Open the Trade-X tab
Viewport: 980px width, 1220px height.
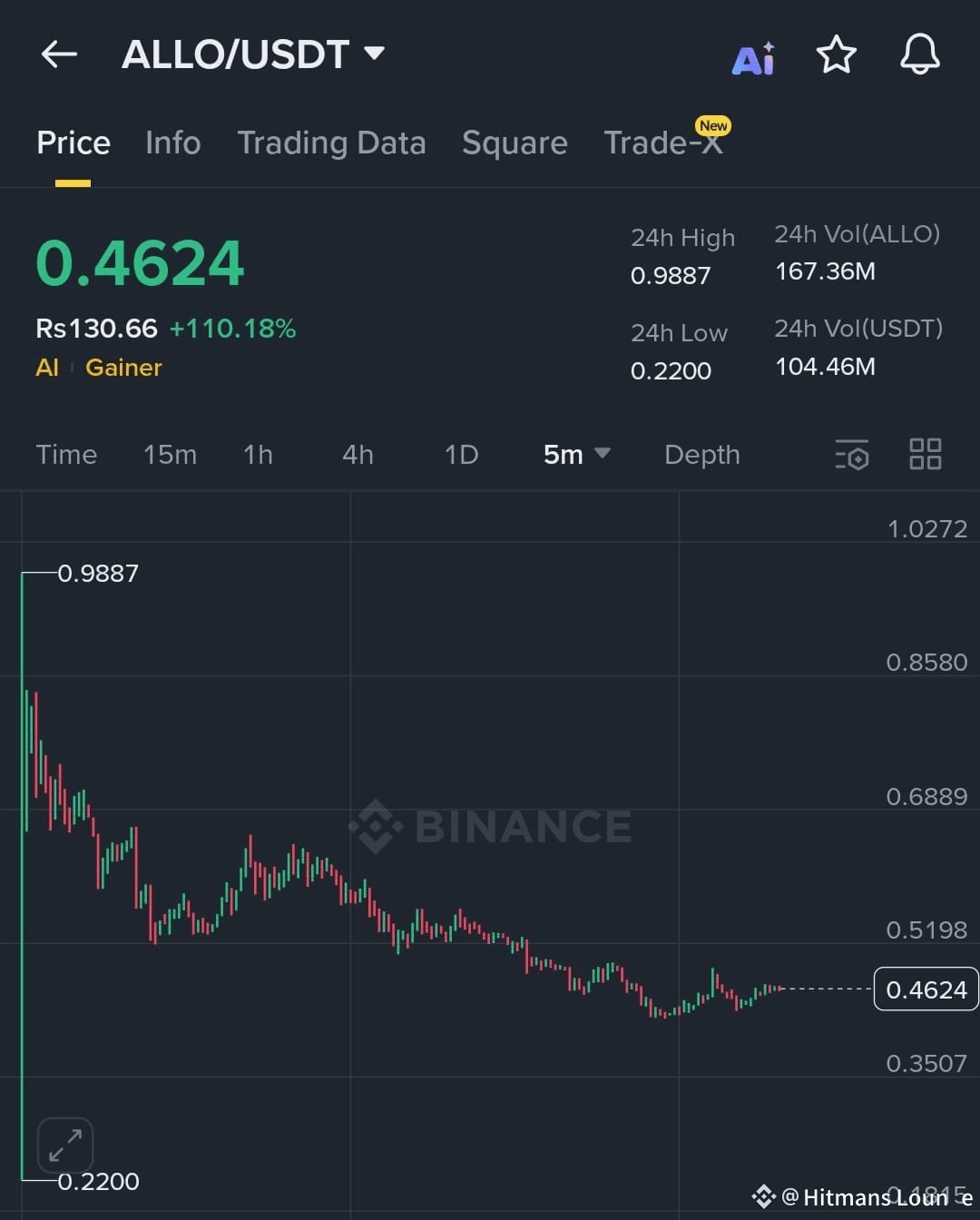tap(663, 143)
